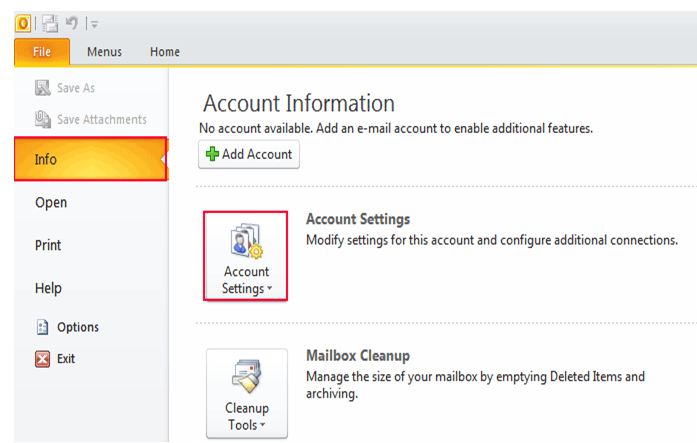Click the Outlook application icon in title bar
Screen dimensions: 697x443
click(23, 23)
